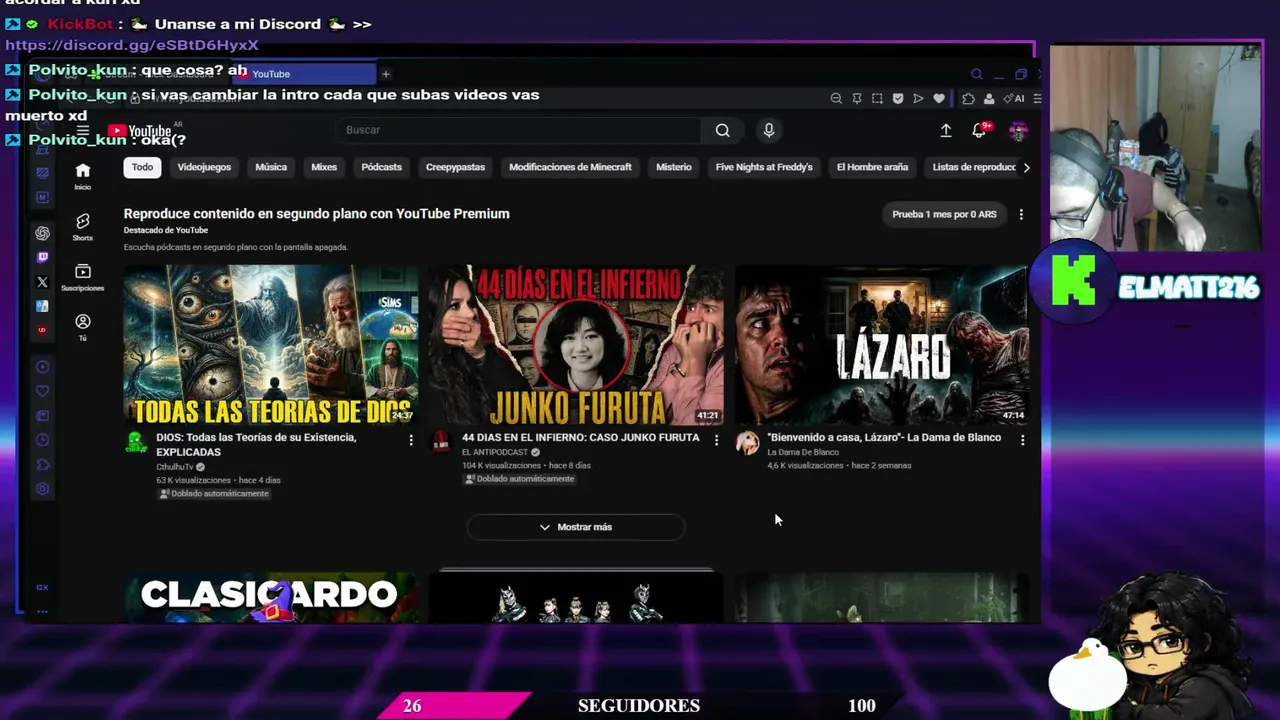This screenshot has width=1280, height=720.
Task: Start voice search with the microphone icon
Action: click(768, 130)
